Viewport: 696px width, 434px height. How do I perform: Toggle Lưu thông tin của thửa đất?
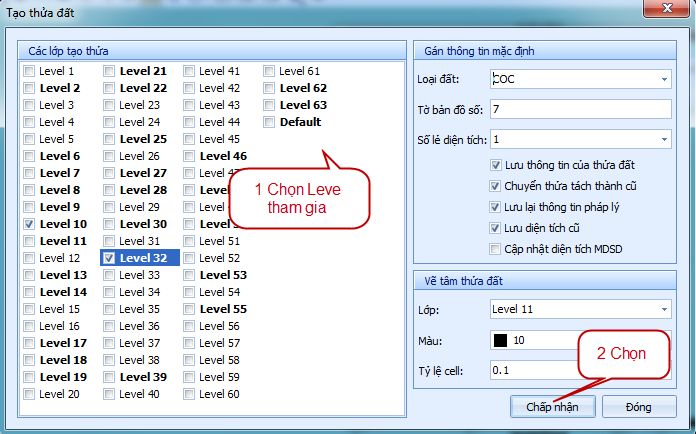pos(496,165)
